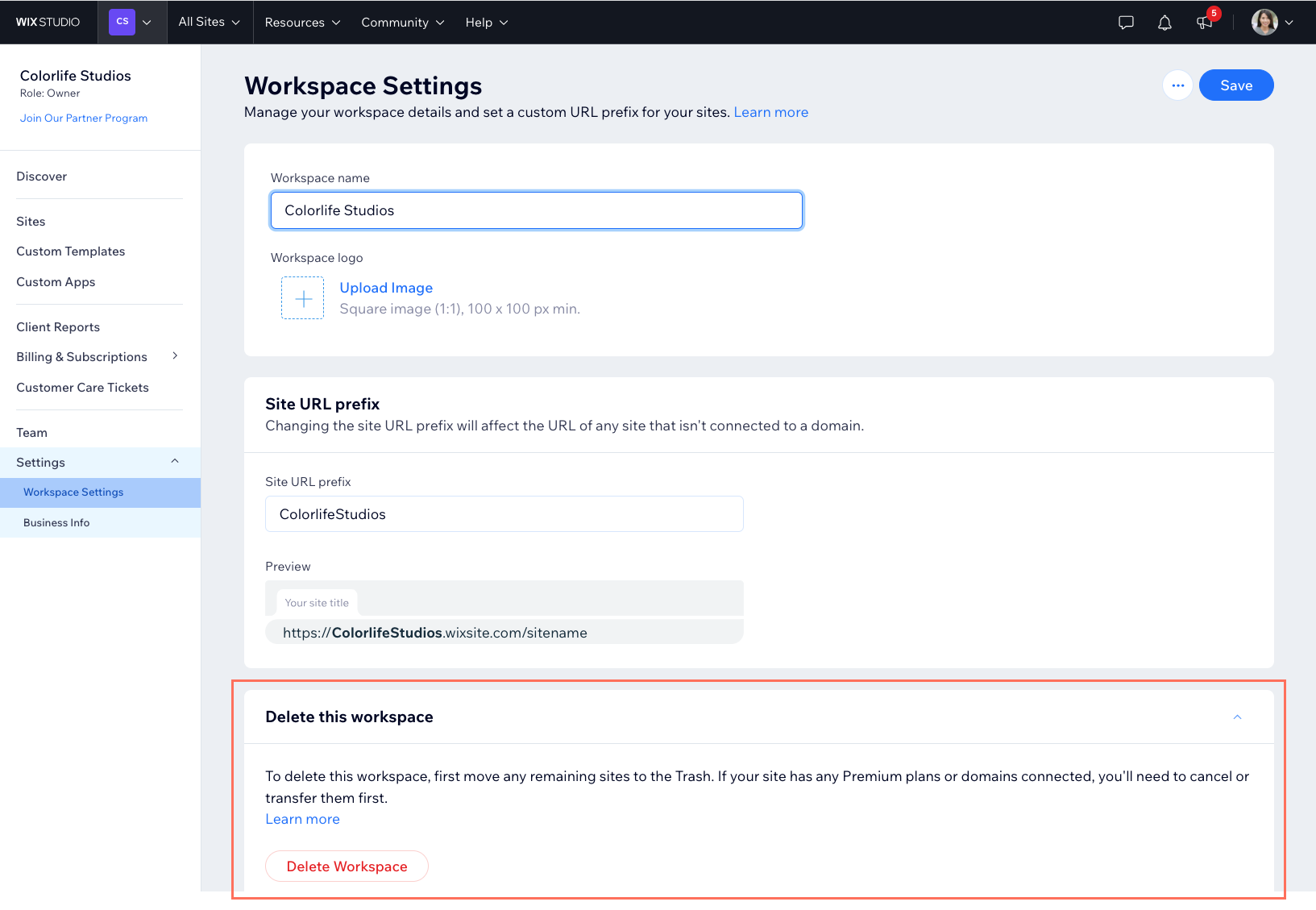Image resolution: width=1316 pixels, height=910 pixels.
Task: Focus the Site URL prefix field
Action: coord(504,514)
